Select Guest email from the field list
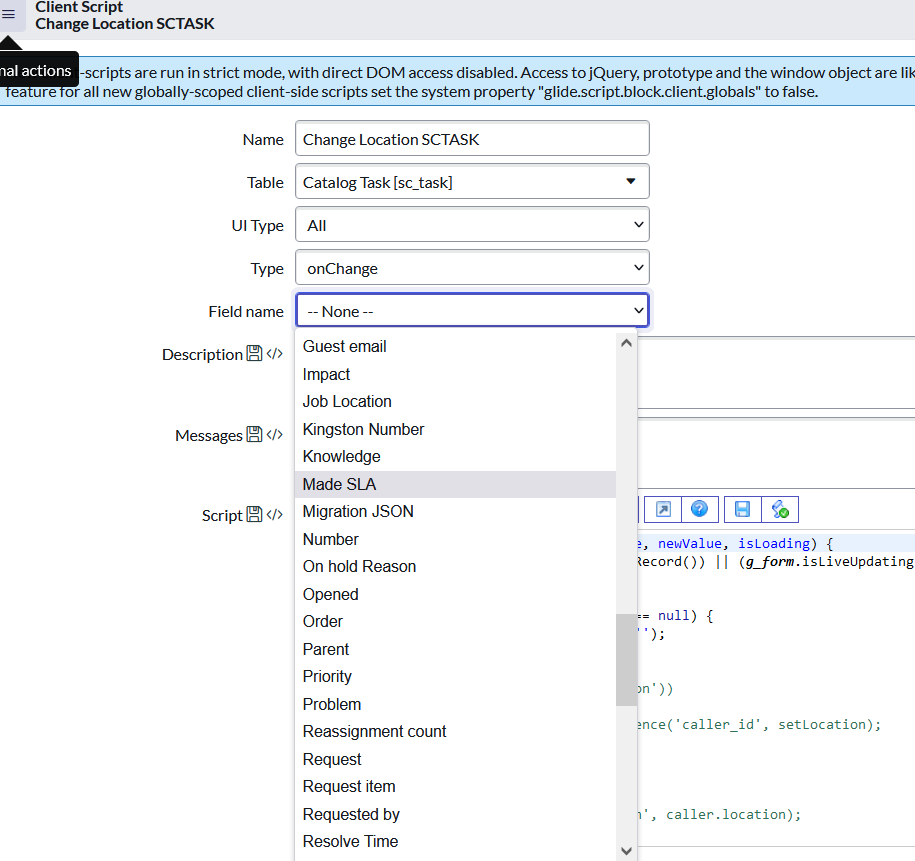The height and width of the screenshot is (861, 915). point(455,347)
